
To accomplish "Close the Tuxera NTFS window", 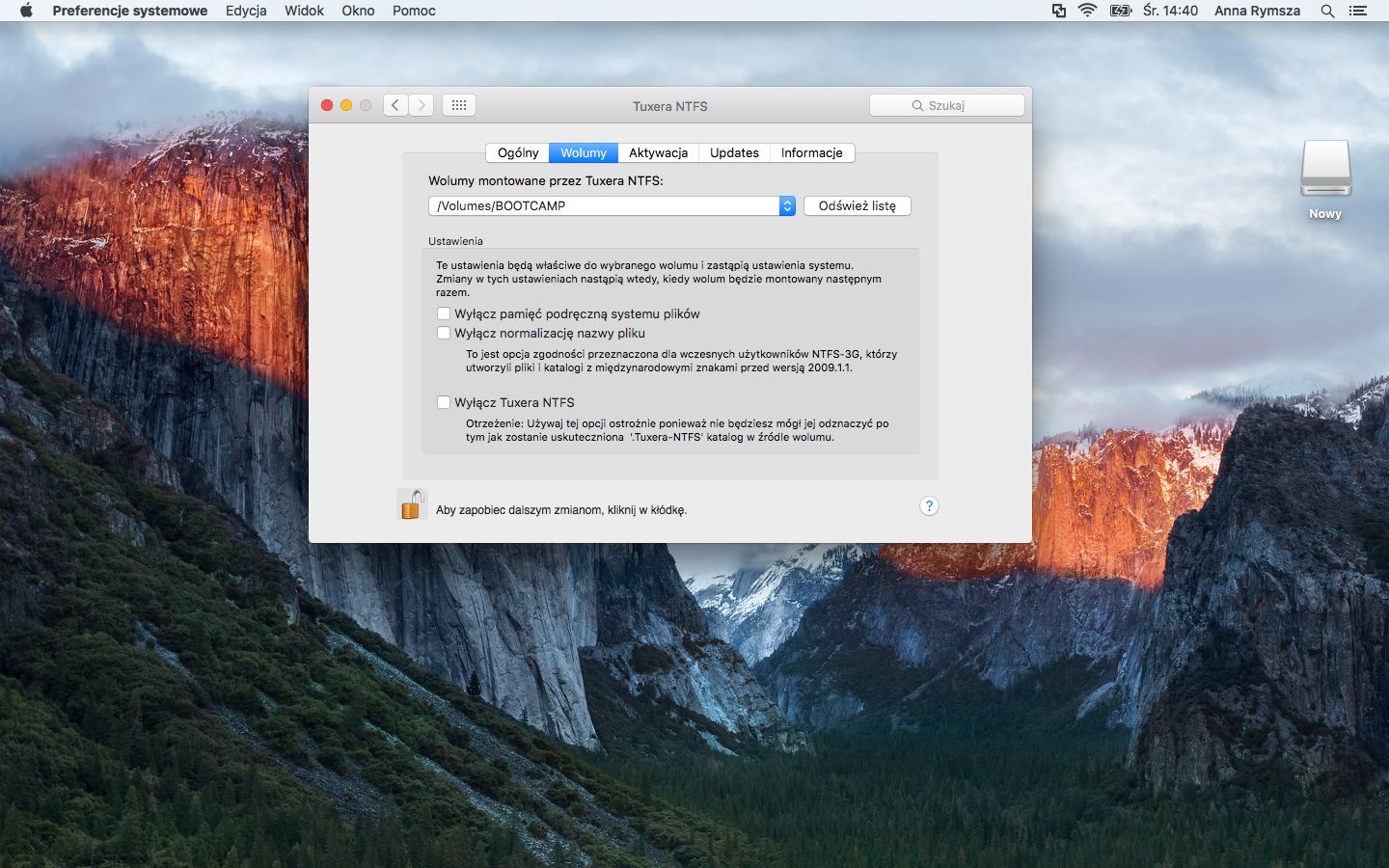I will click(327, 105).
